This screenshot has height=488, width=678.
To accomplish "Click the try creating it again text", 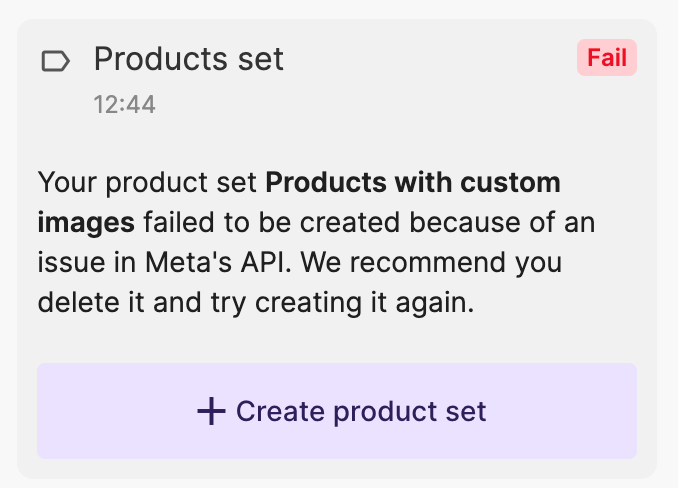I will (342, 303).
